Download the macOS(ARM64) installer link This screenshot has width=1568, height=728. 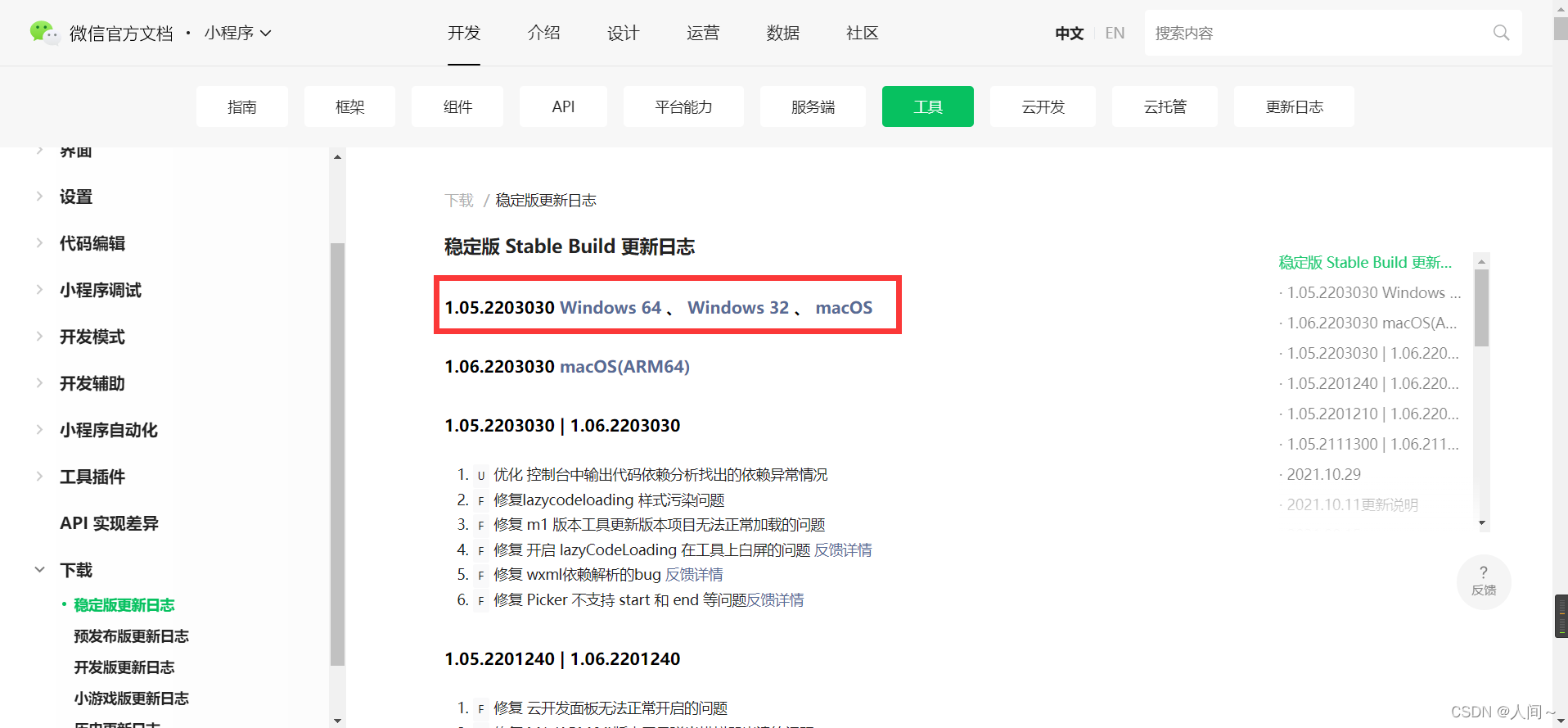click(x=624, y=366)
